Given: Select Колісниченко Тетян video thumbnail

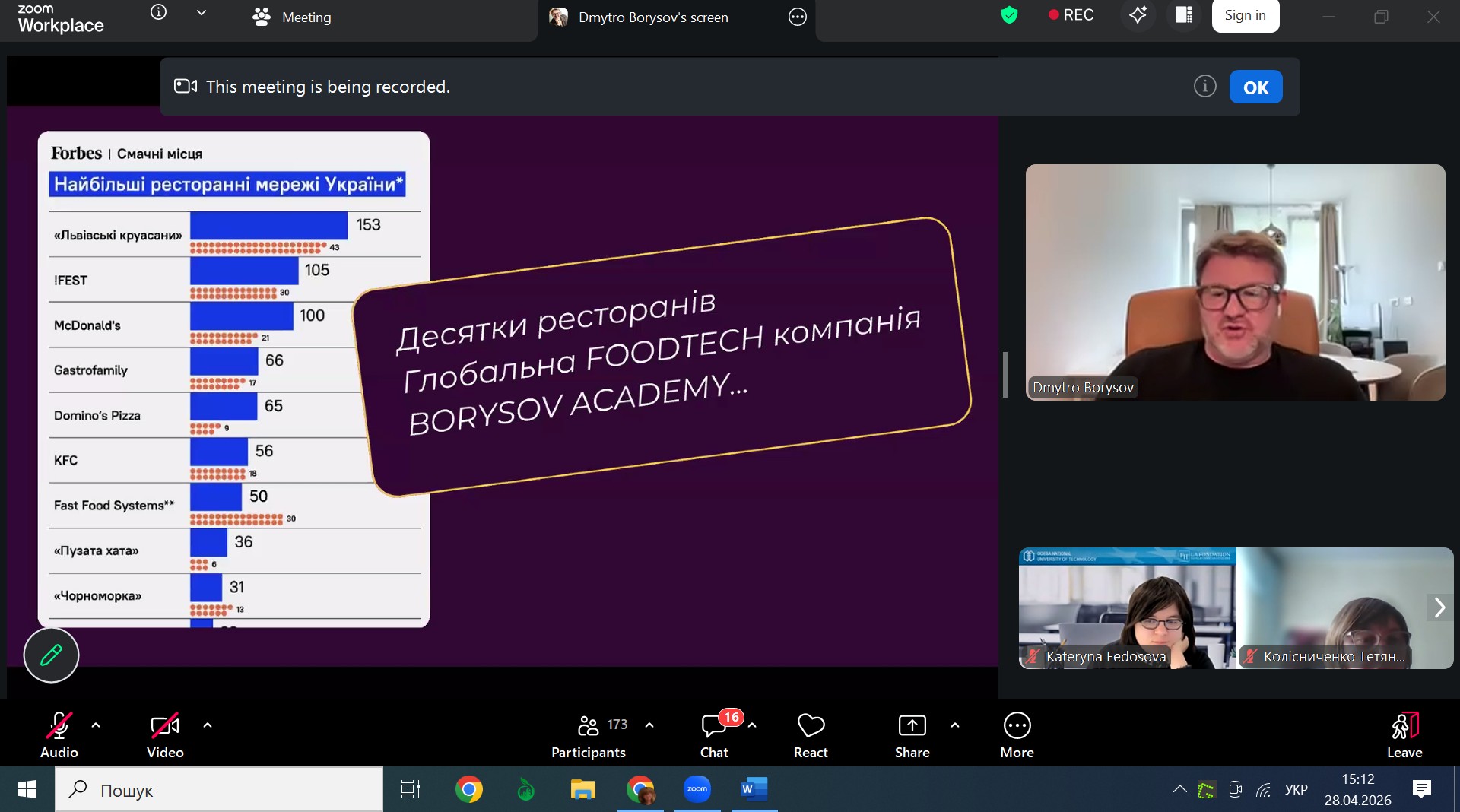Looking at the screenshot, I should (x=1344, y=608).
